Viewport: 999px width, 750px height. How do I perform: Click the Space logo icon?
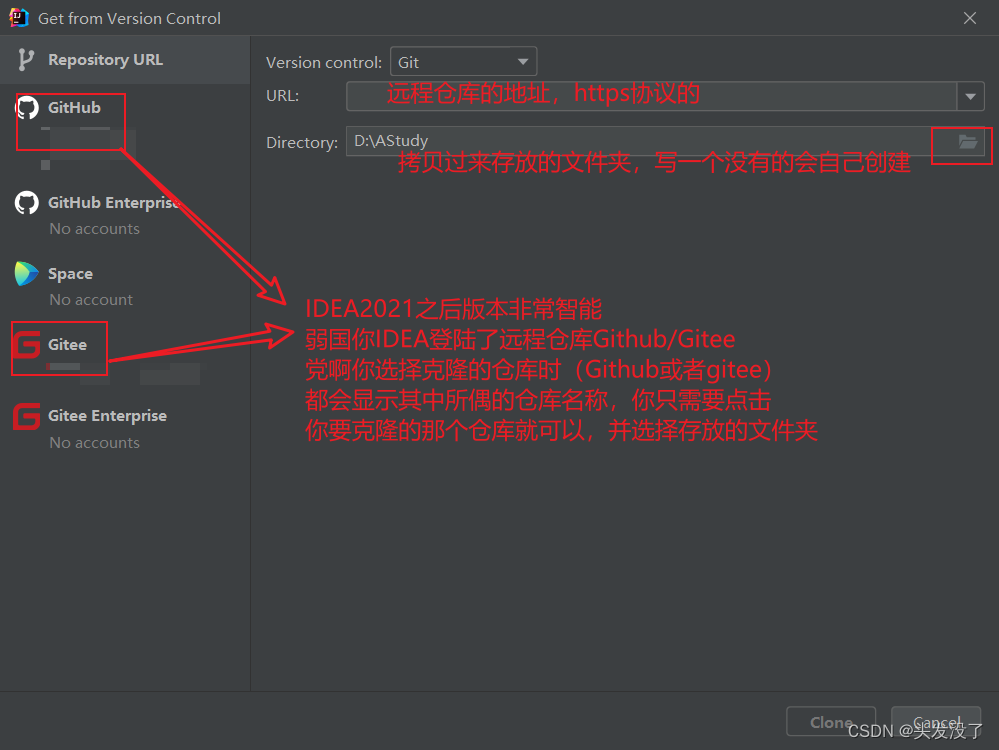pos(27,273)
